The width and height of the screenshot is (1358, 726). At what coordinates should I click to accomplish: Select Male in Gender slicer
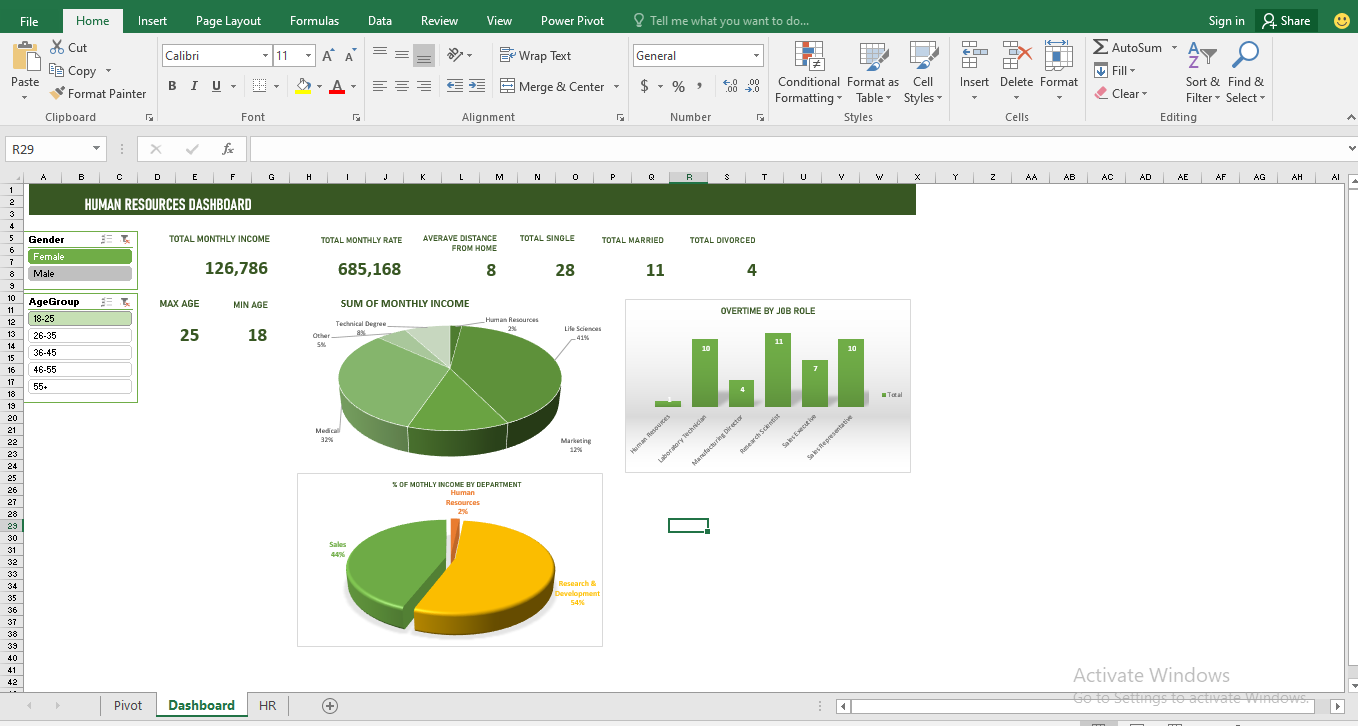(x=80, y=274)
